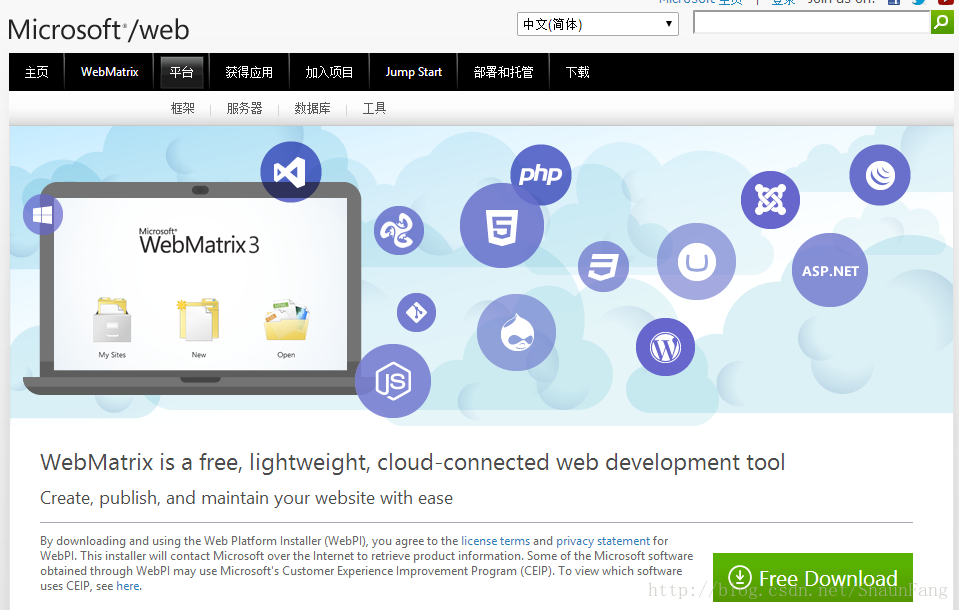Click the Git diamond logo bubble

coord(417,313)
